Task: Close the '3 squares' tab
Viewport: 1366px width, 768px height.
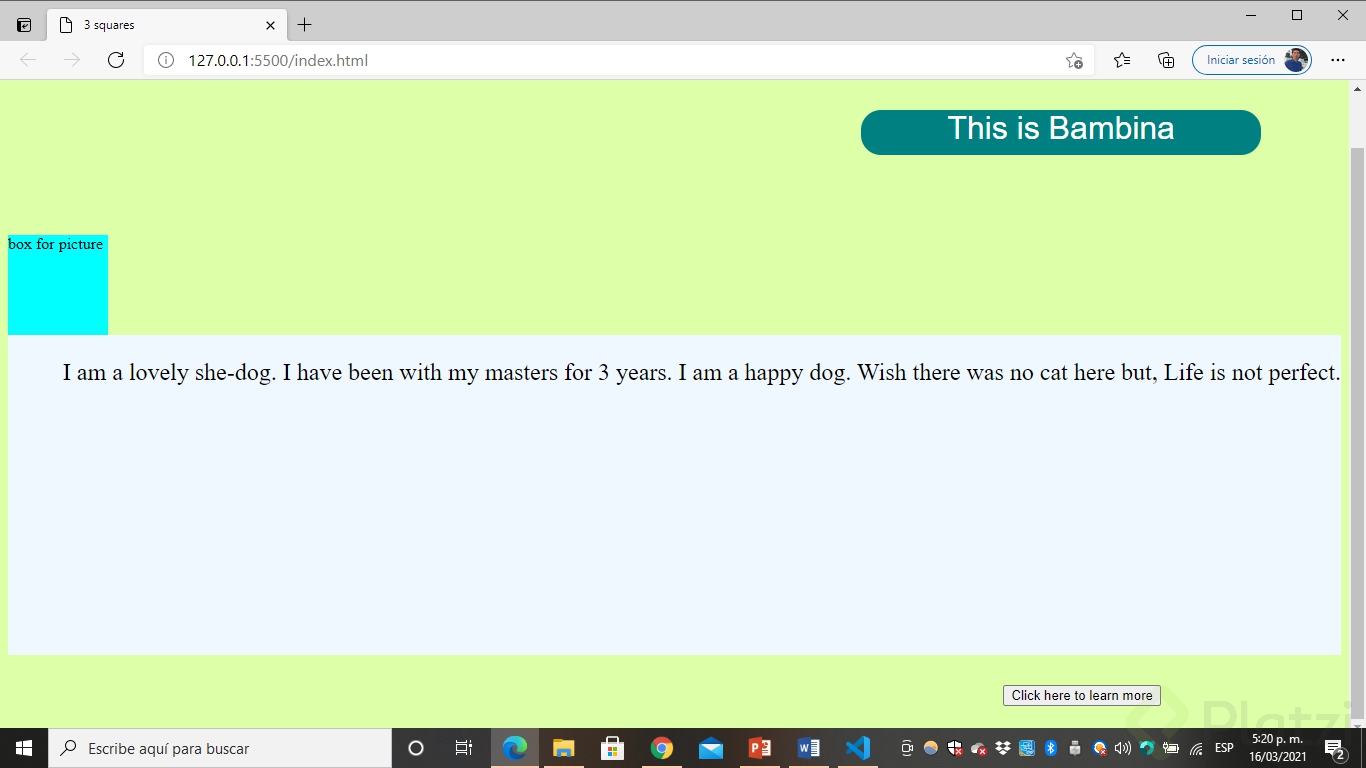Action: pyautogui.click(x=270, y=25)
